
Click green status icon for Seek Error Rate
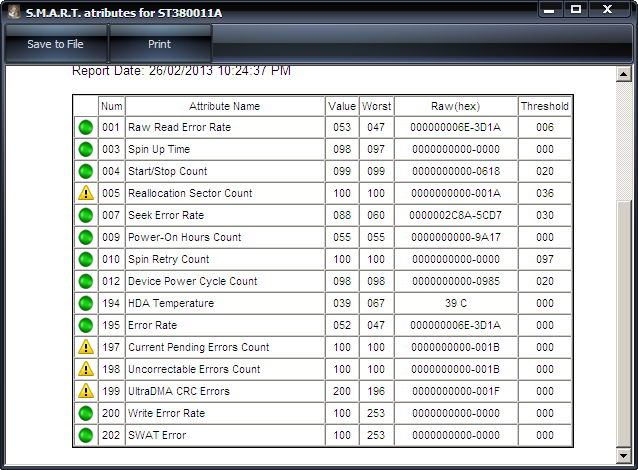[86, 215]
